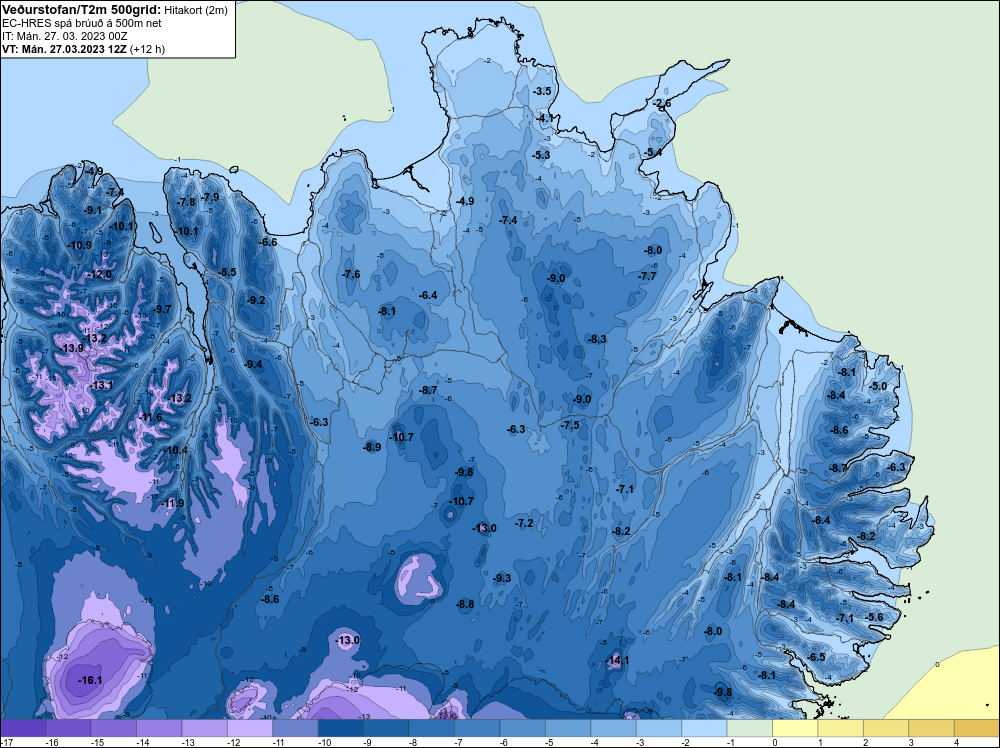The image size is (1000, 748).
Task: Click the -7.5 temperature label
Action: click(570, 425)
